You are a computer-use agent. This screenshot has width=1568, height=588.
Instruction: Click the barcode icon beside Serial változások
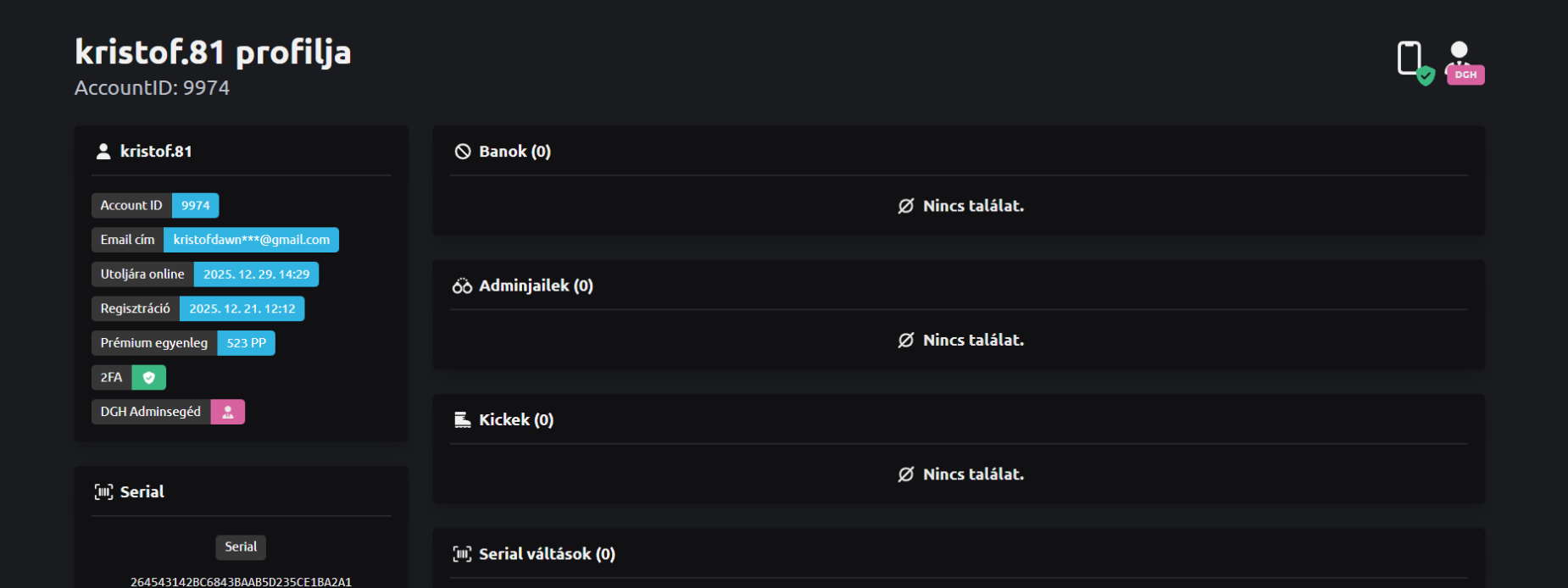point(462,554)
